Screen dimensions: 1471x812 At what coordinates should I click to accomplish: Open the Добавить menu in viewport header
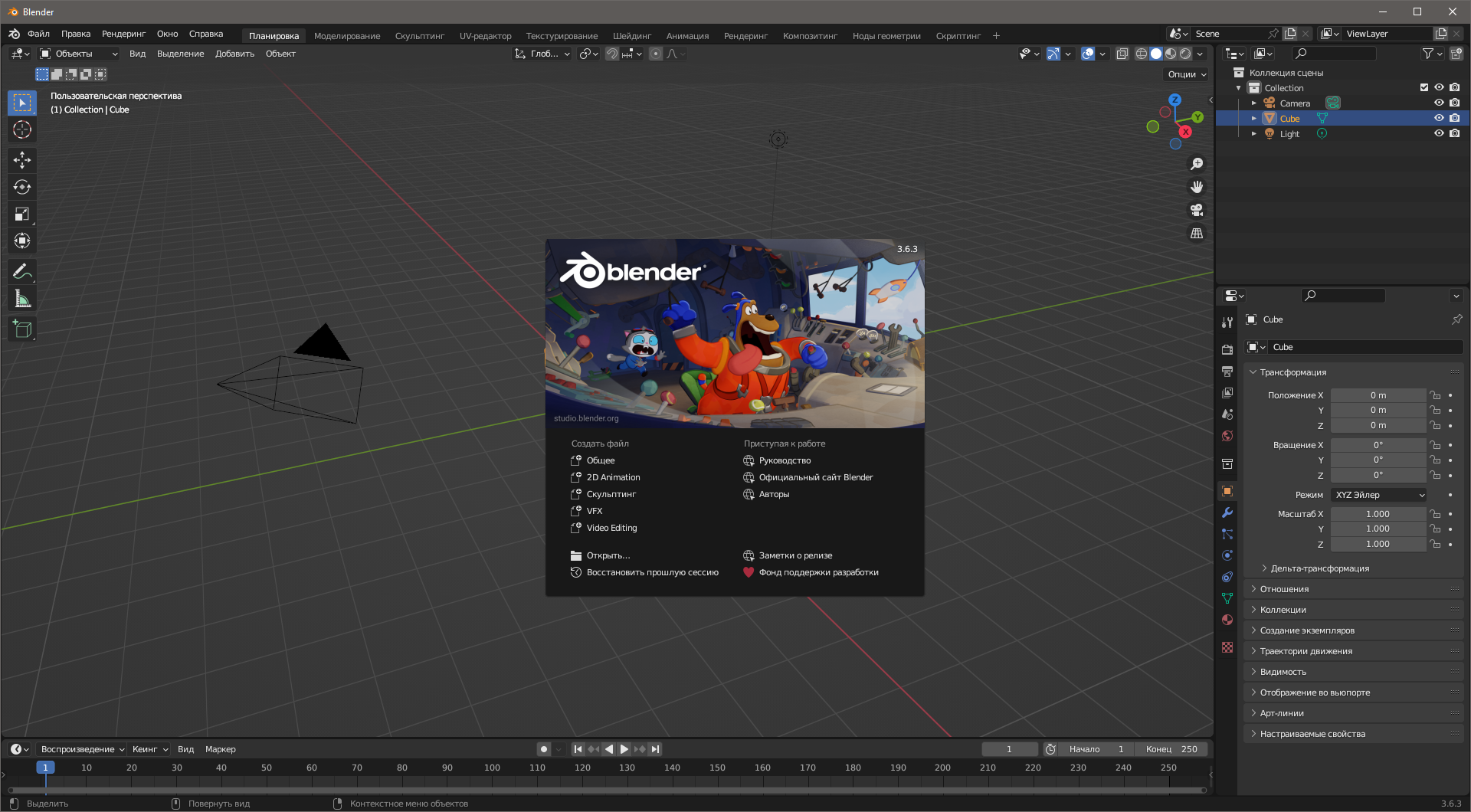(234, 54)
